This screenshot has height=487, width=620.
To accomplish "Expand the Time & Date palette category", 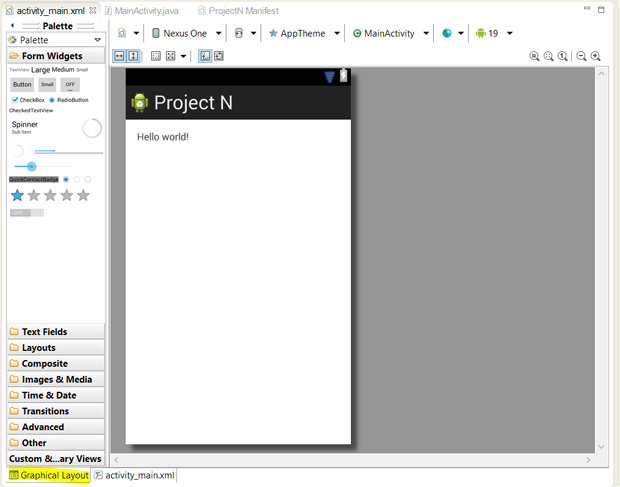I will [x=48, y=395].
